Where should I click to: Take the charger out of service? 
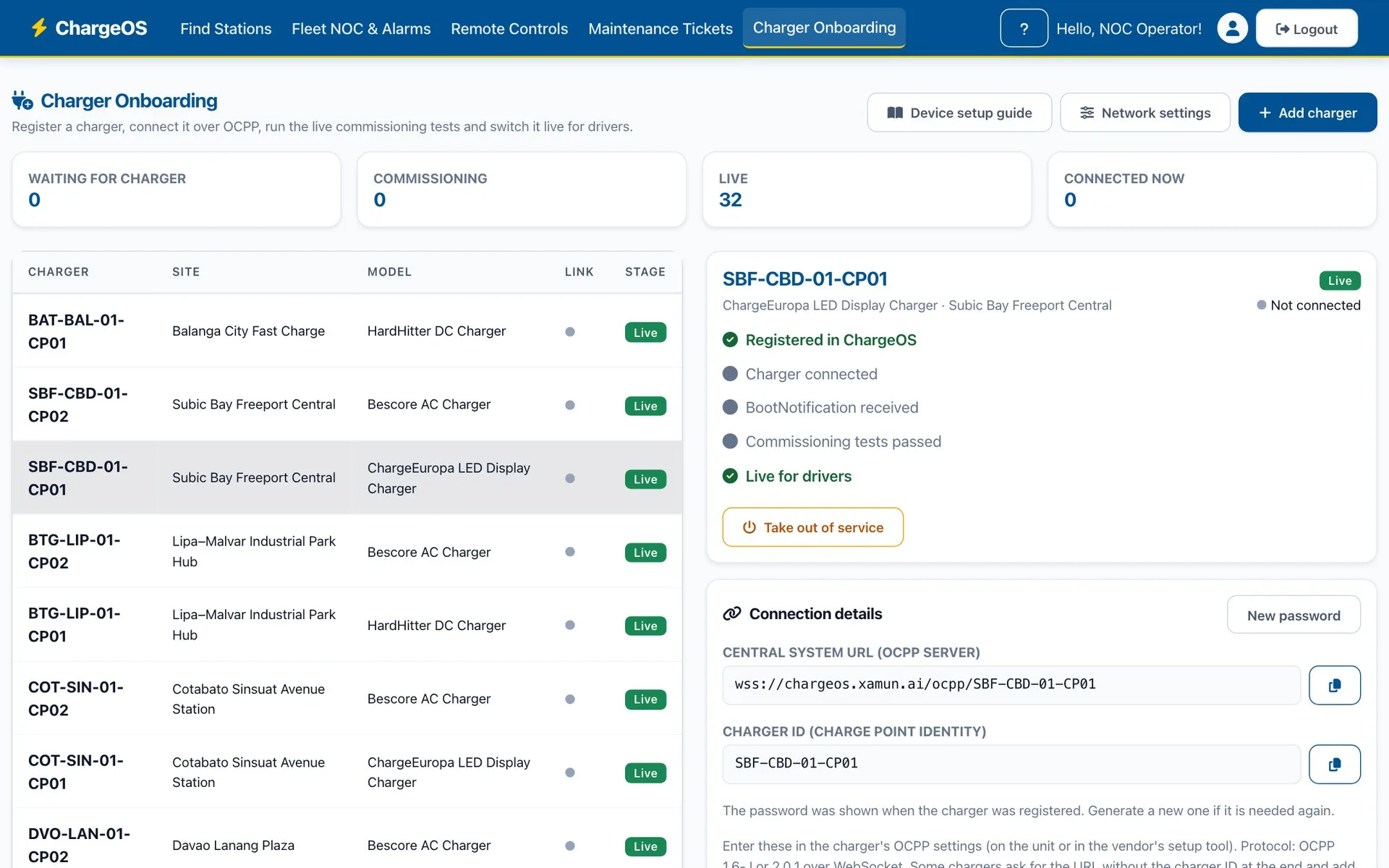(x=812, y=527)
